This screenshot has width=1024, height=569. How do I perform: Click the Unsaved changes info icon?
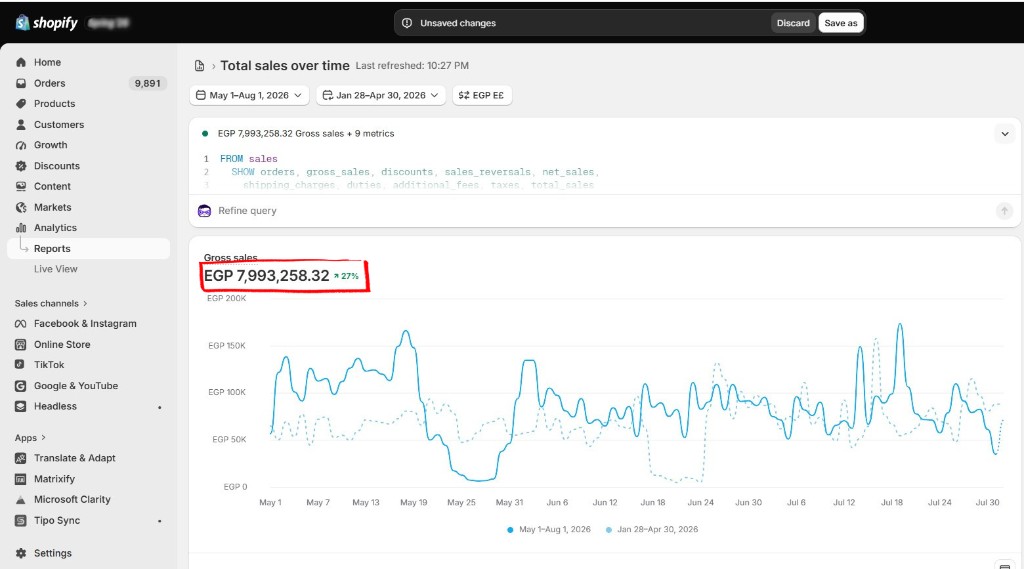click(407, 23)
